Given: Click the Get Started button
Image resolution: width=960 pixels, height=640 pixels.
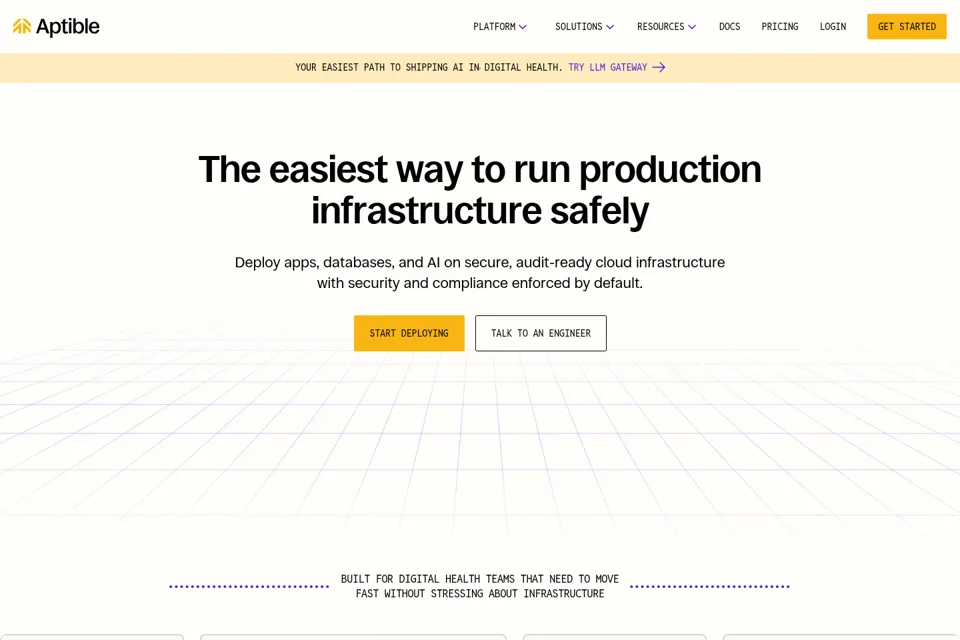Looking at the screenshot, I should pos(907,26).
